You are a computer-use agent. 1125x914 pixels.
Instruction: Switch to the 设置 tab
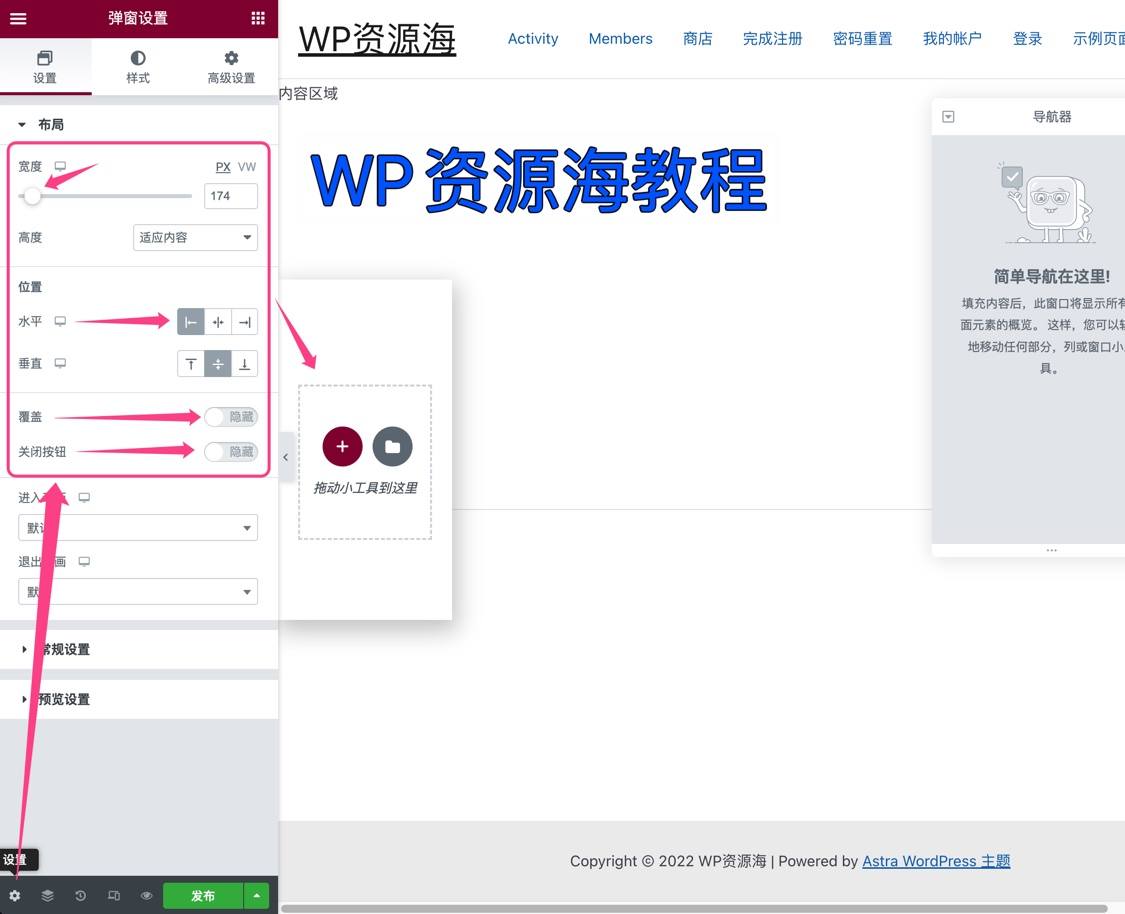tap(45, 67)
